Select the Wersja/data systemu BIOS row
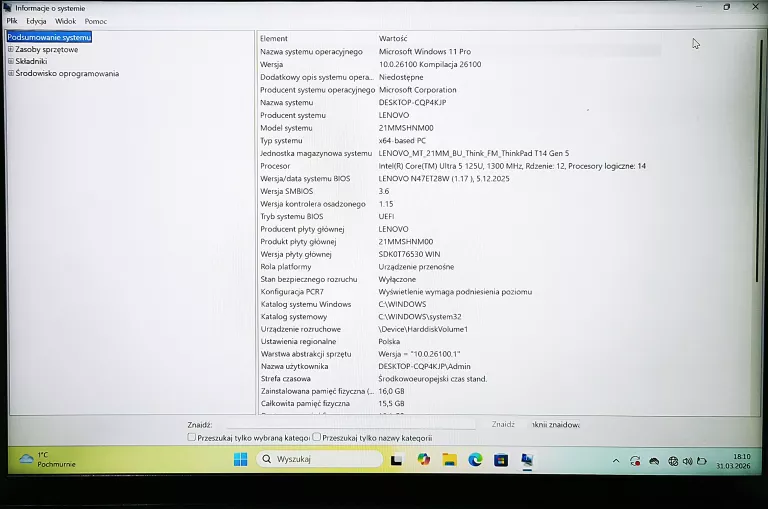 pos(459,179)
